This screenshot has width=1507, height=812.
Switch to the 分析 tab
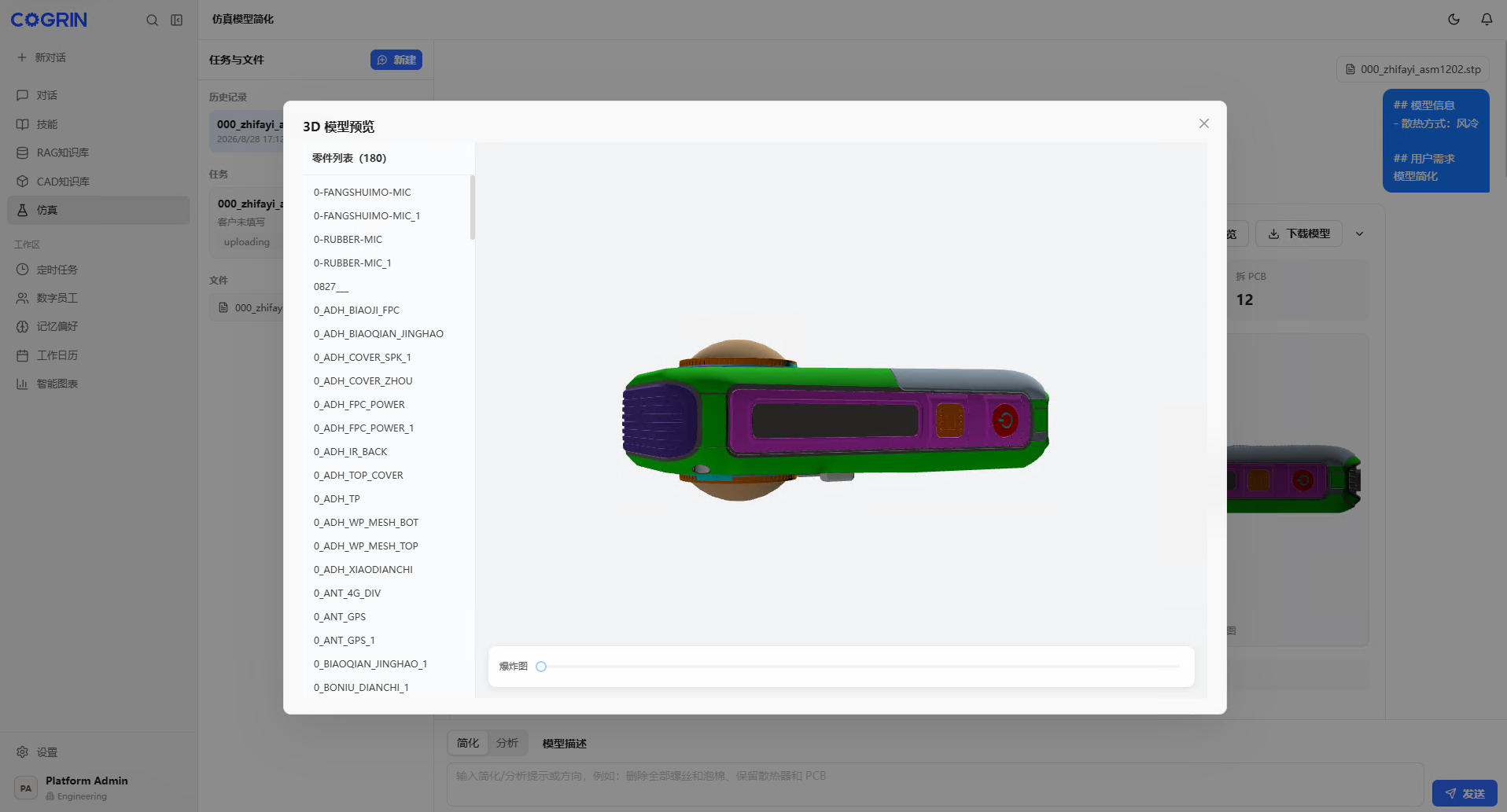pyautogui.click(x=507, y=743)
